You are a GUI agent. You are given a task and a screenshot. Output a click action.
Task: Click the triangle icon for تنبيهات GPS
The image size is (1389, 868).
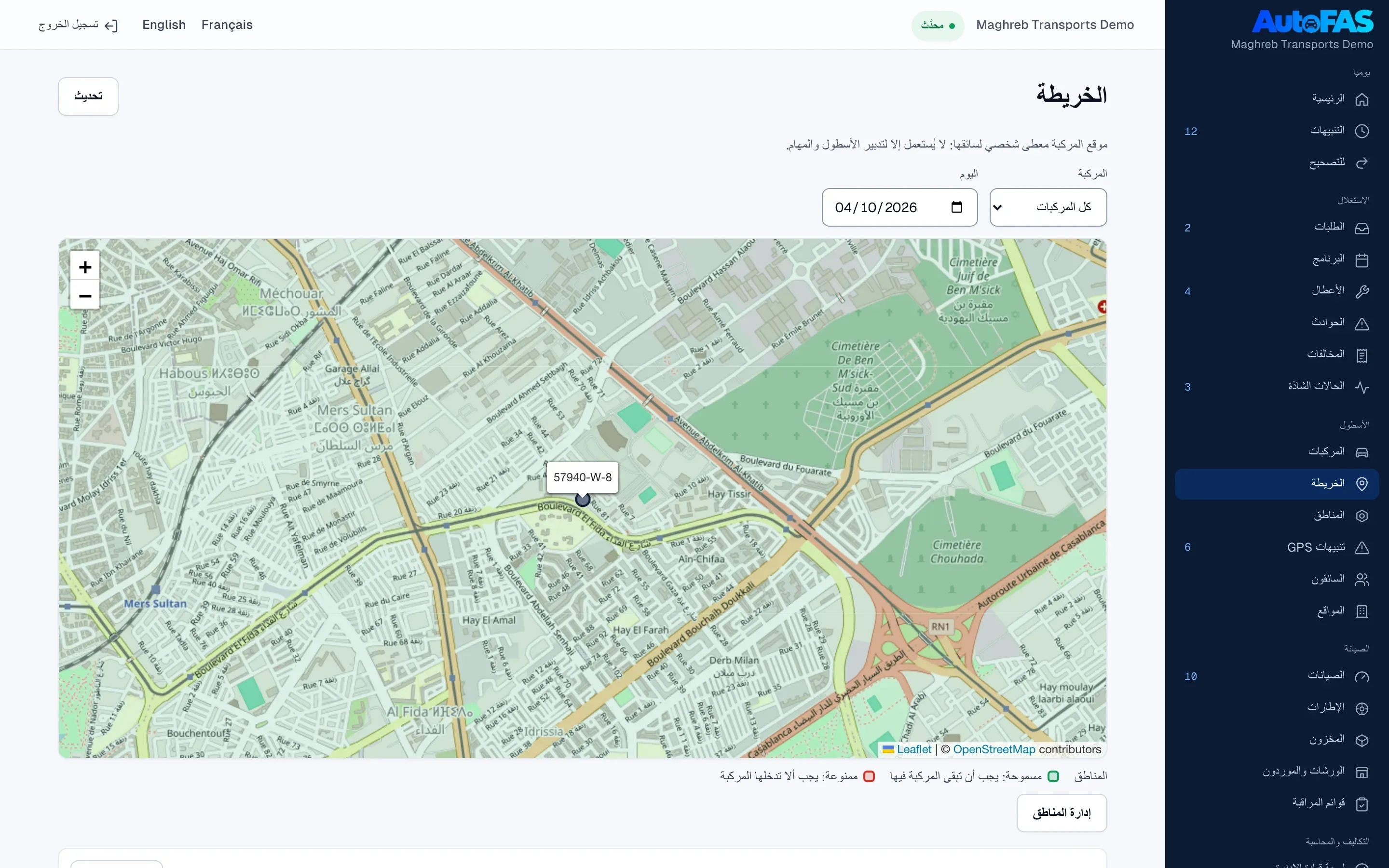[x=1362, y=548]
